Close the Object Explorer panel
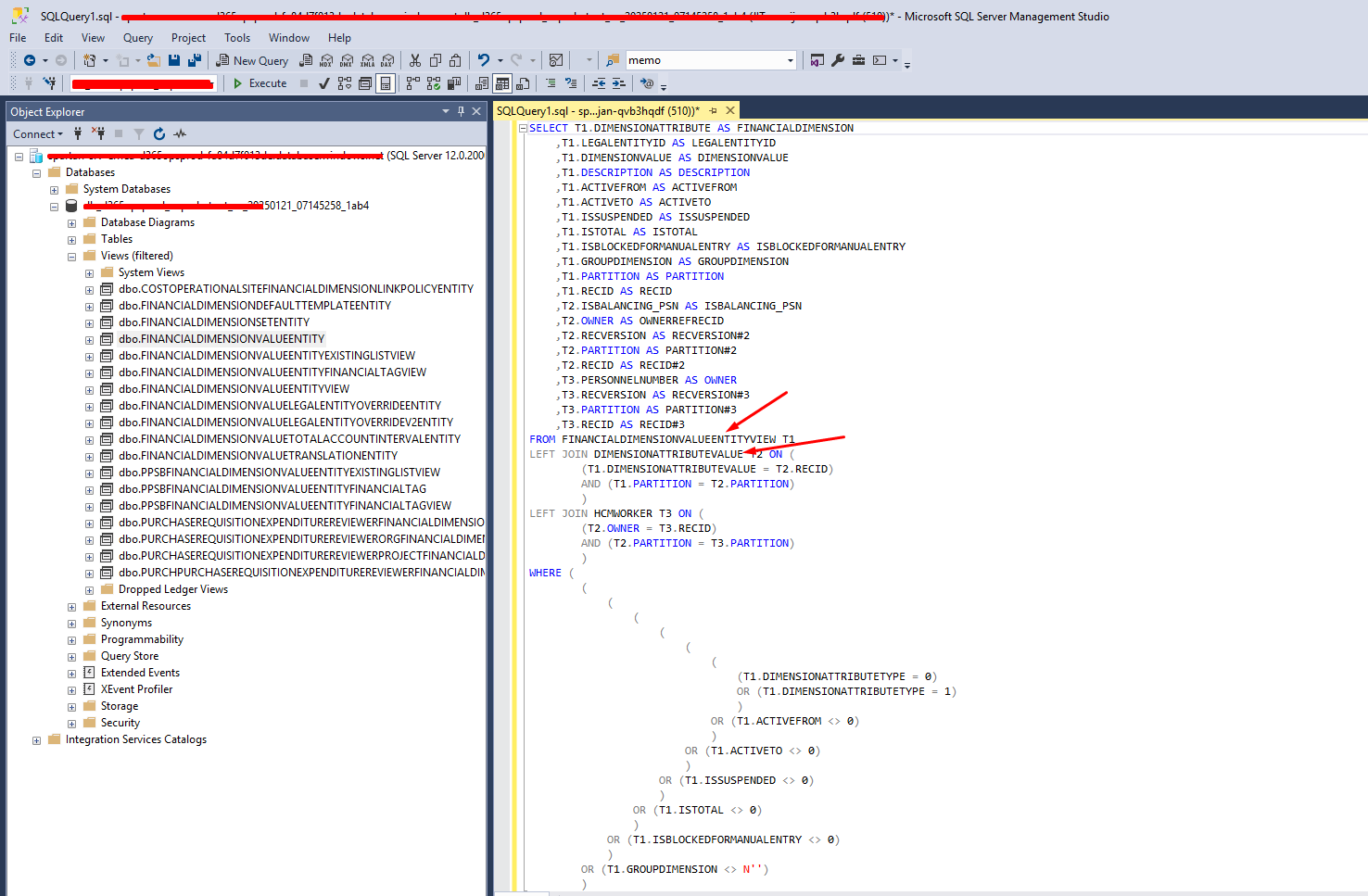This screenshot has height=896, width=1368. tap(476, 111)
